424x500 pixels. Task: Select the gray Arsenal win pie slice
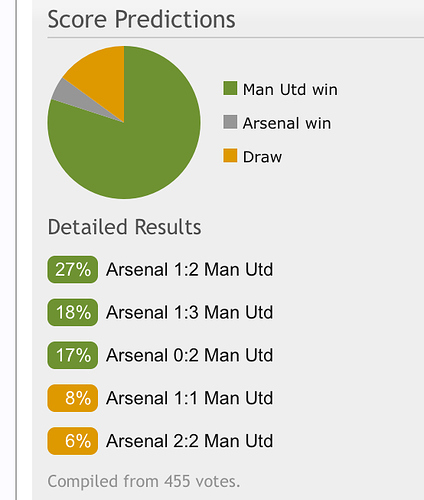[x=77, y=97]
